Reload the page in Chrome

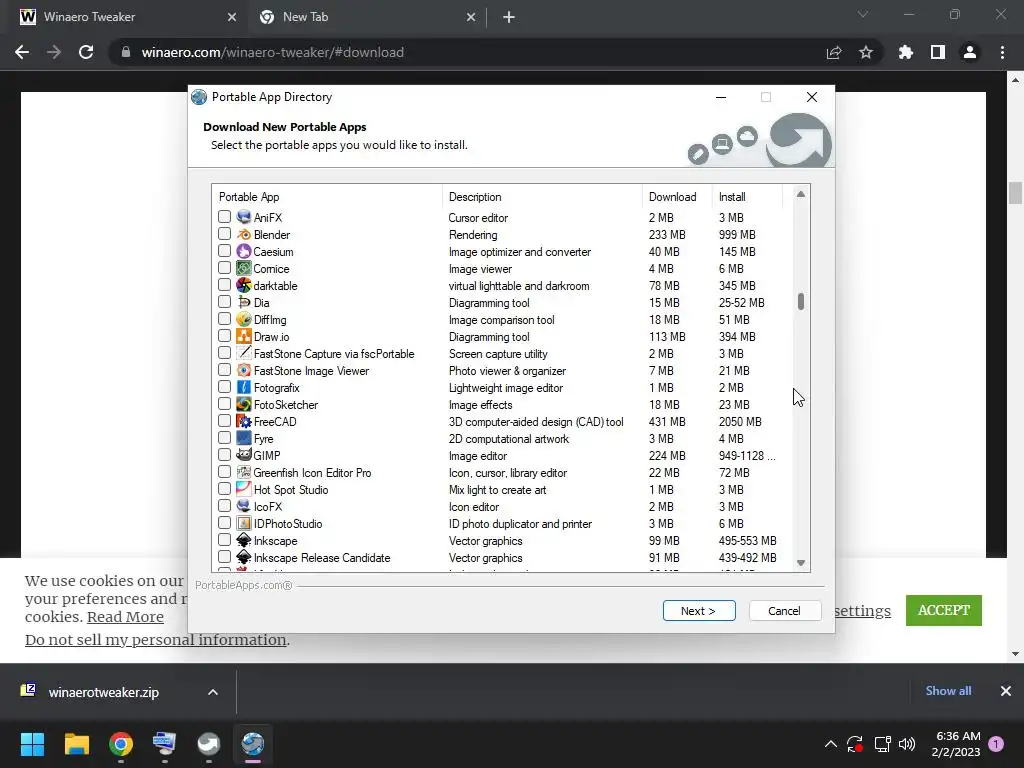tap(86, 52)
